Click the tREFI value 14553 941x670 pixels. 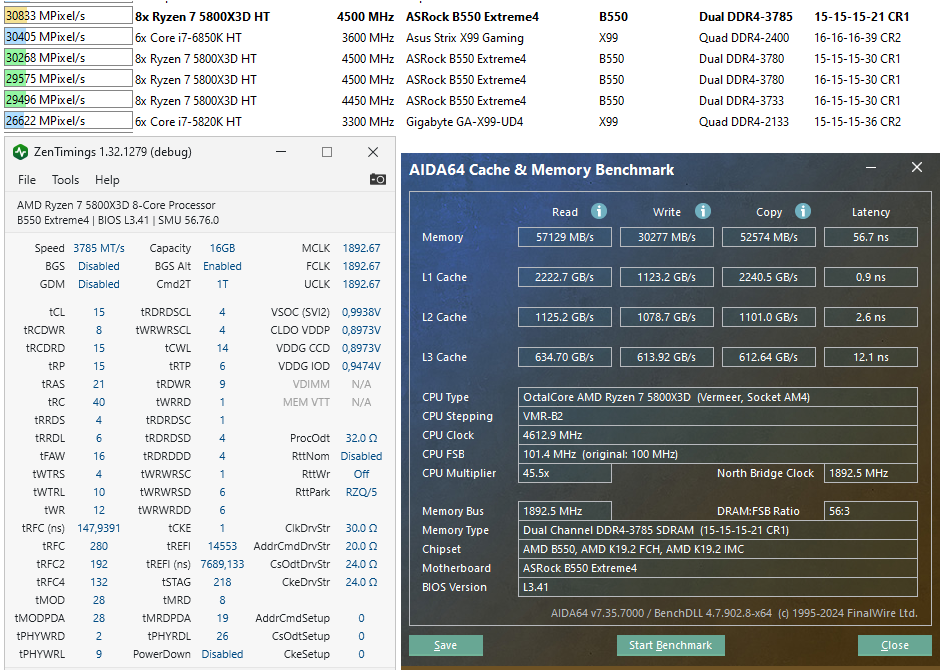point(222,546)
